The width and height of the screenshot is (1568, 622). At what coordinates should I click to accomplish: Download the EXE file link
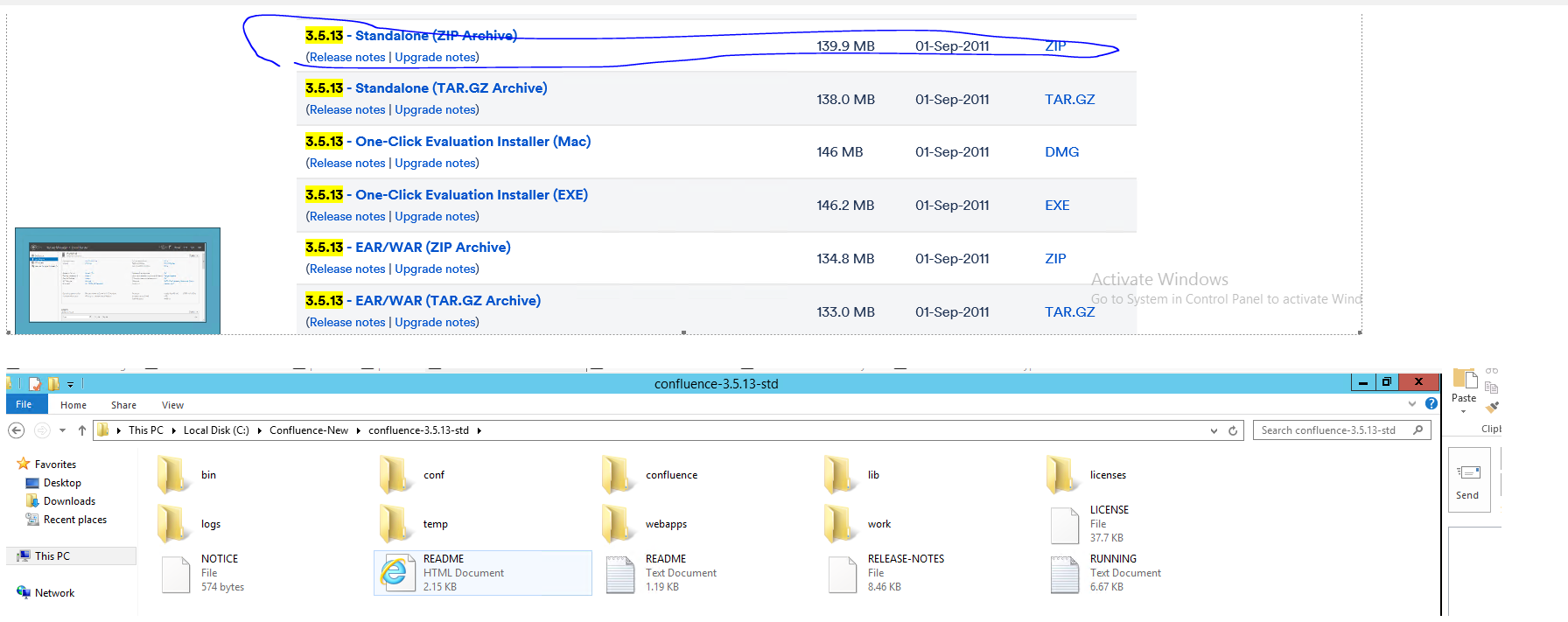[x=1057, y=206]
